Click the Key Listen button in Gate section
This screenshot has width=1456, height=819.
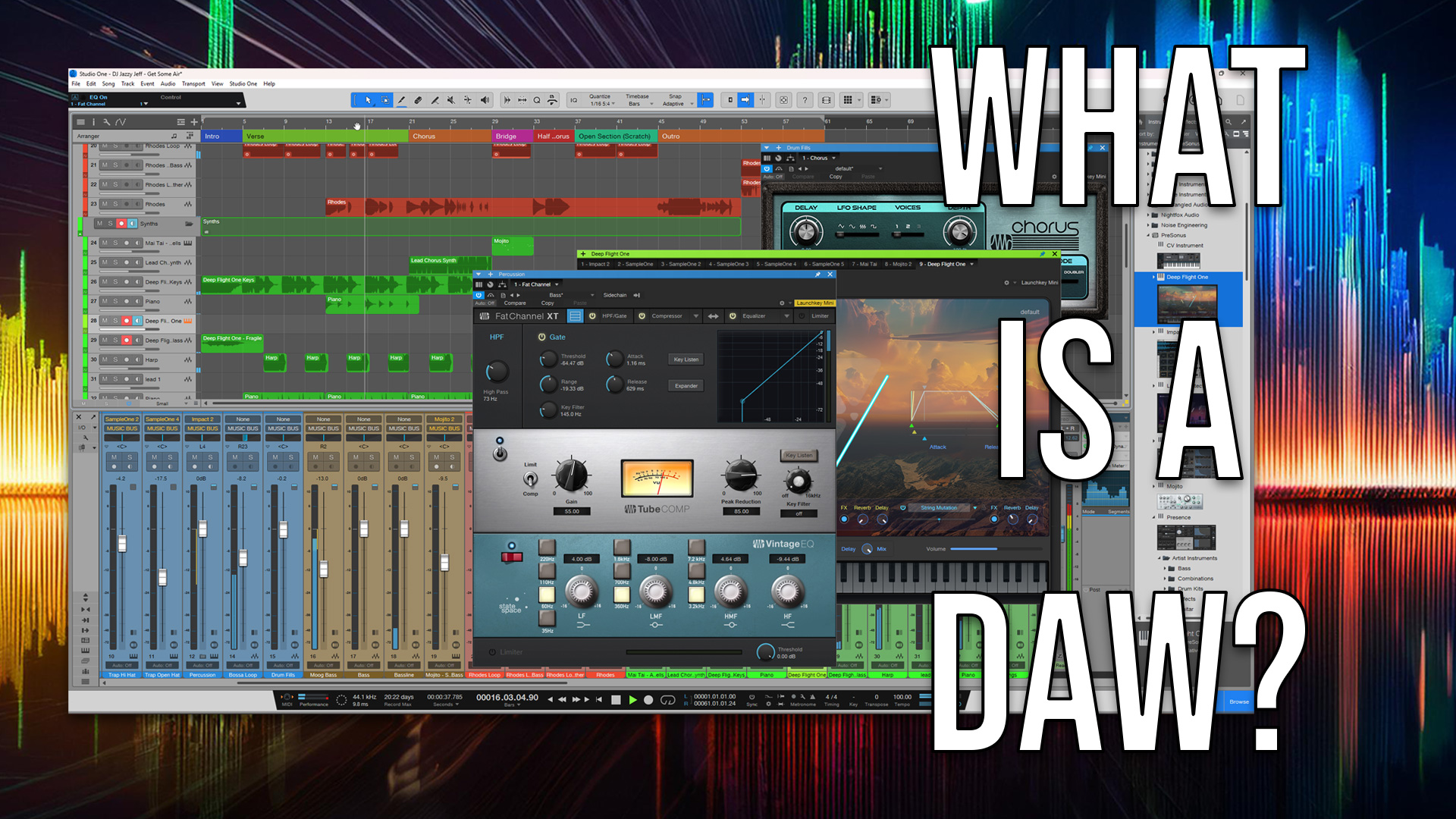click(x=686, y=359)
